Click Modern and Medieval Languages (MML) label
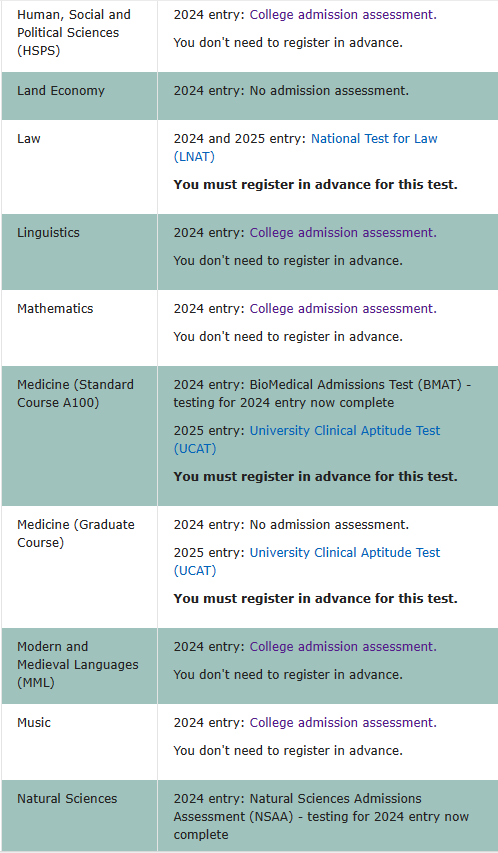Screen dimensions: 498x853 click(77, 664)
